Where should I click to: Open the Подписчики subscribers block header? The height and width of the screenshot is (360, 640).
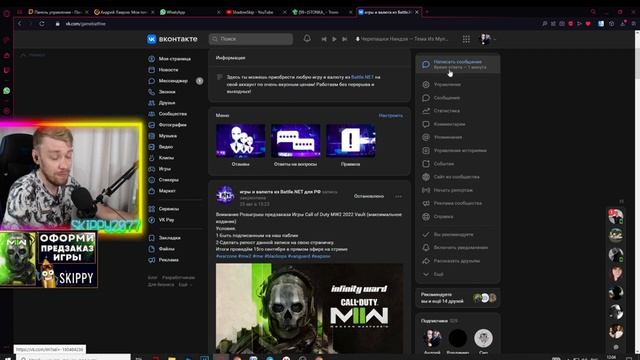tap(440, 321)
